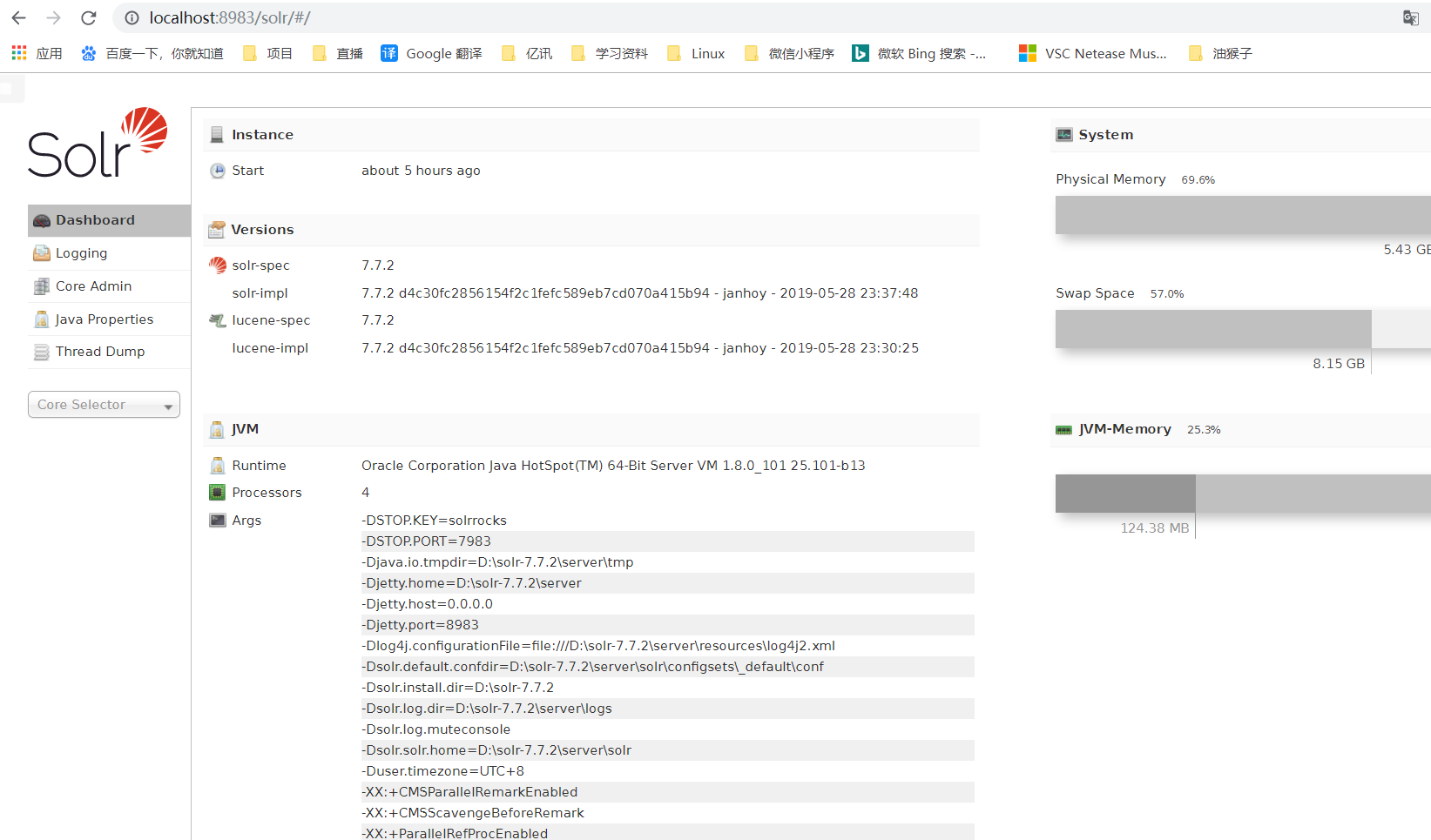Click the JVM section jar icon
Viewport: 1431px width, 840px height.
coord(217,429)
